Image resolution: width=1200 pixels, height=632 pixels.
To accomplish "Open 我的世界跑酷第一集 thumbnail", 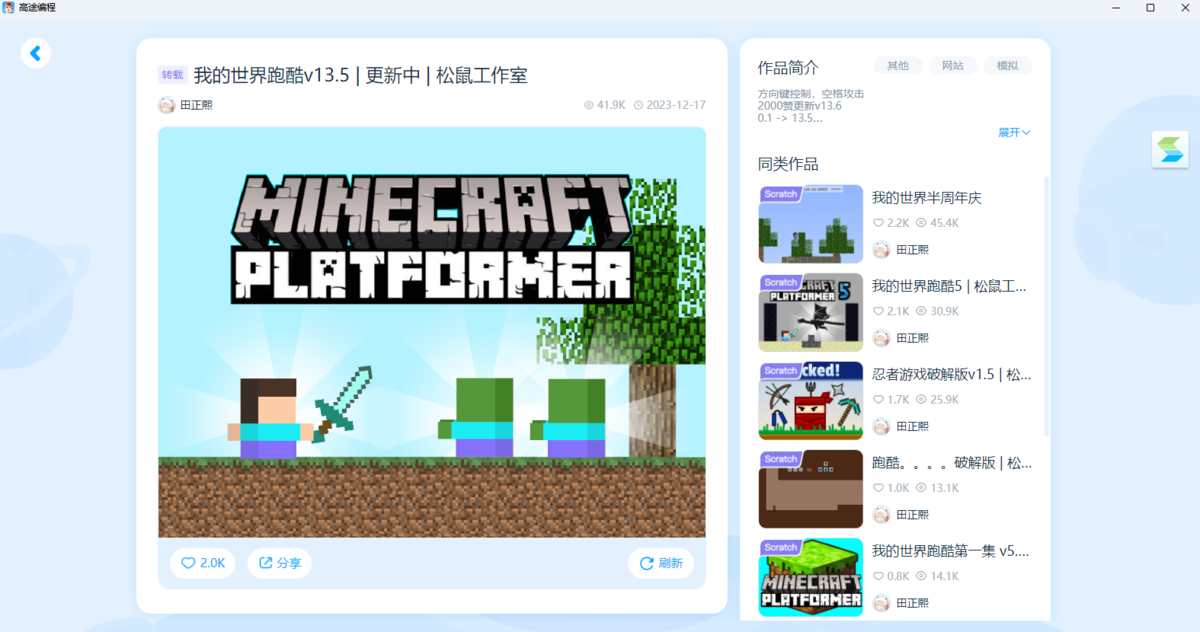I will pyautogui.click(x=810, y=577).
